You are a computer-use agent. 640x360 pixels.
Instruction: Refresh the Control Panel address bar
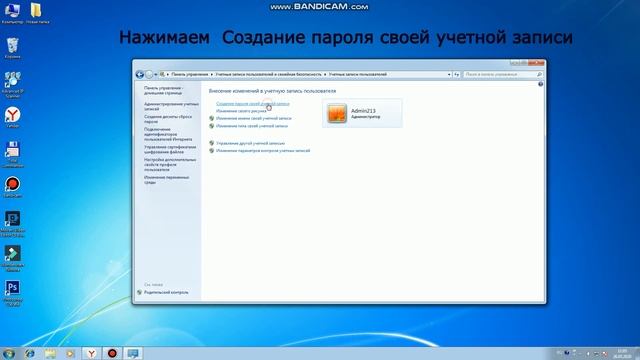pyautogui.click(x=456, y=75)
